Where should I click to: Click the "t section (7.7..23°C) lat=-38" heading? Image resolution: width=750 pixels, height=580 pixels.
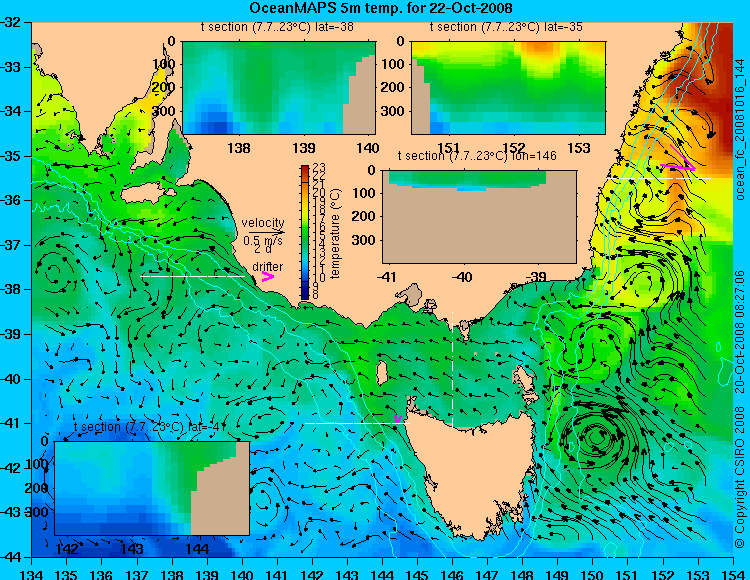277,27
